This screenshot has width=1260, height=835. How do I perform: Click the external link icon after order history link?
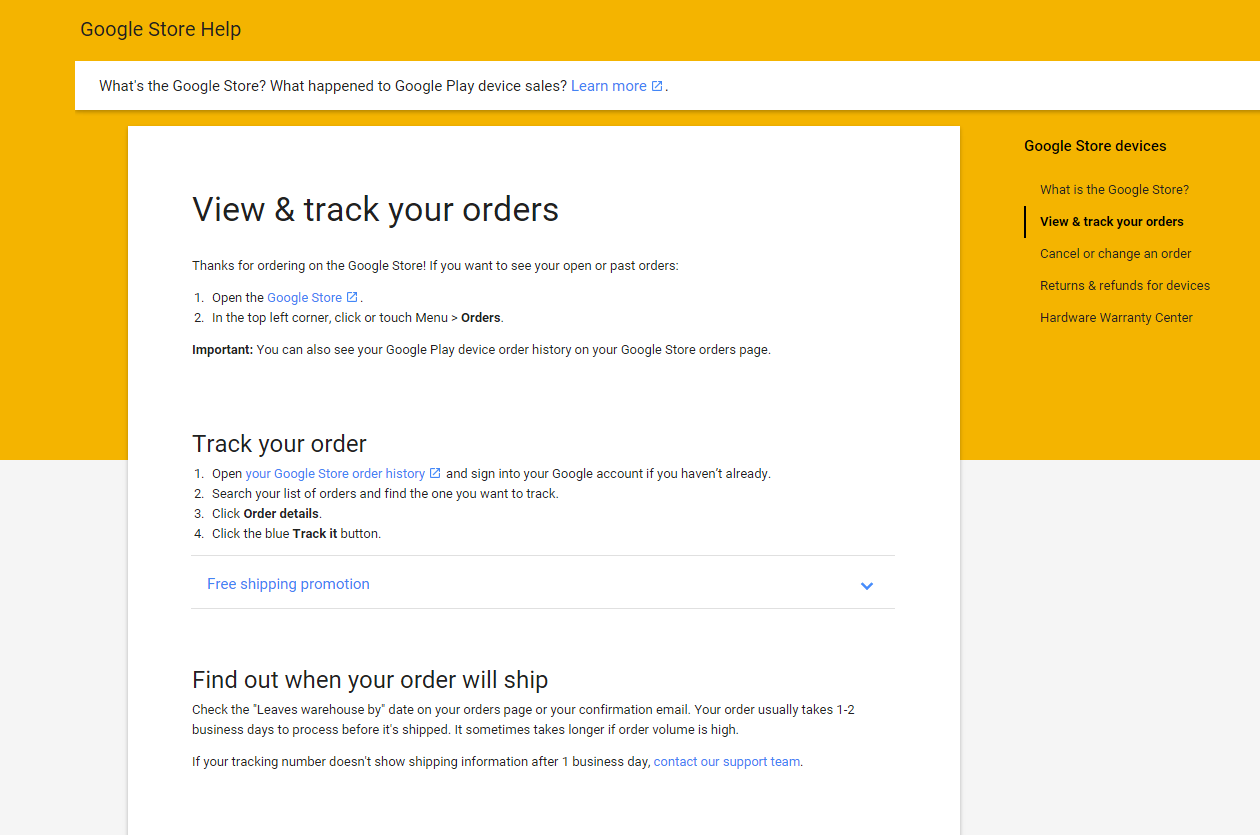(x=435, y=473)
